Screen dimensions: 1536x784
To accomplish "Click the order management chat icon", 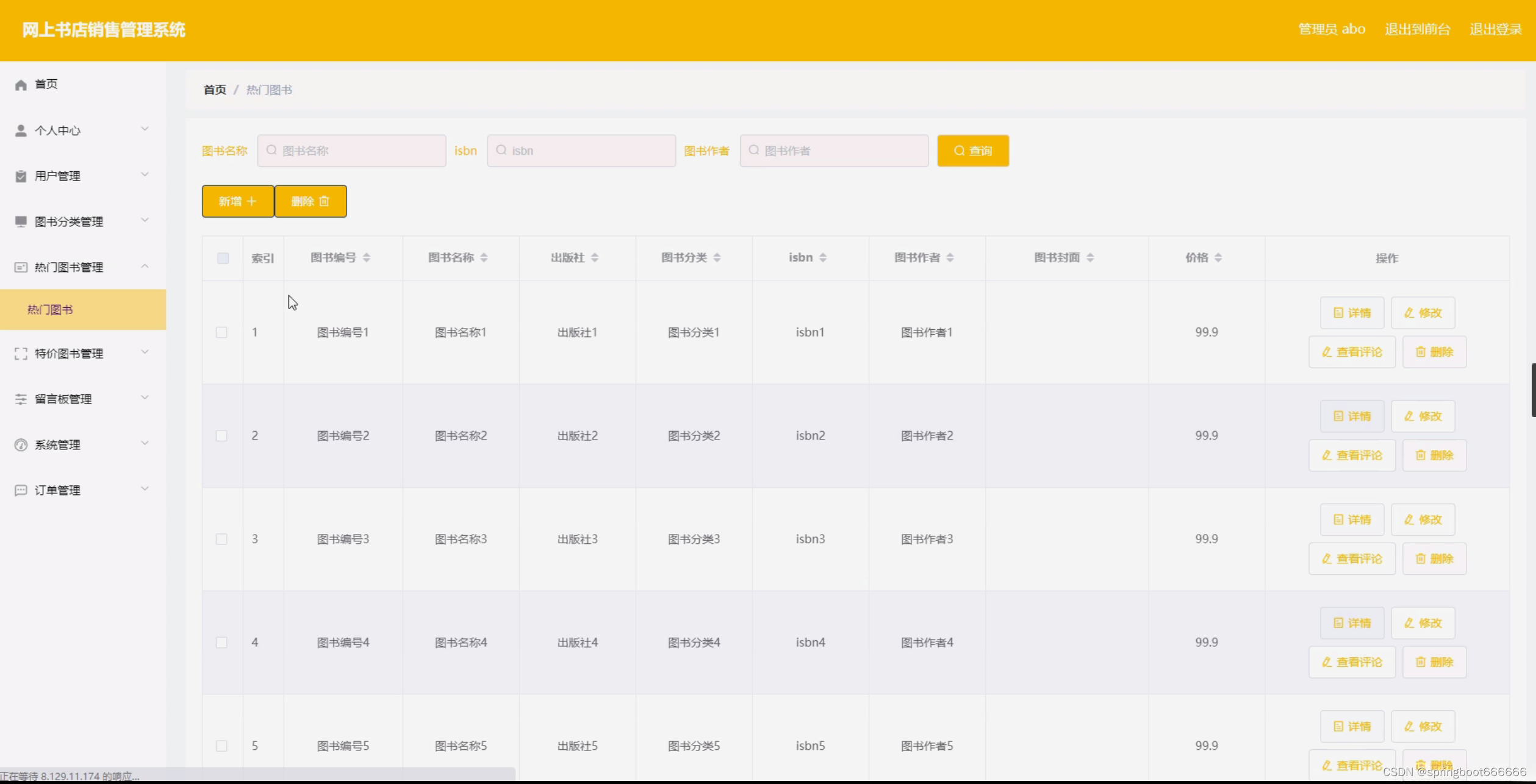I will [21, 491].
